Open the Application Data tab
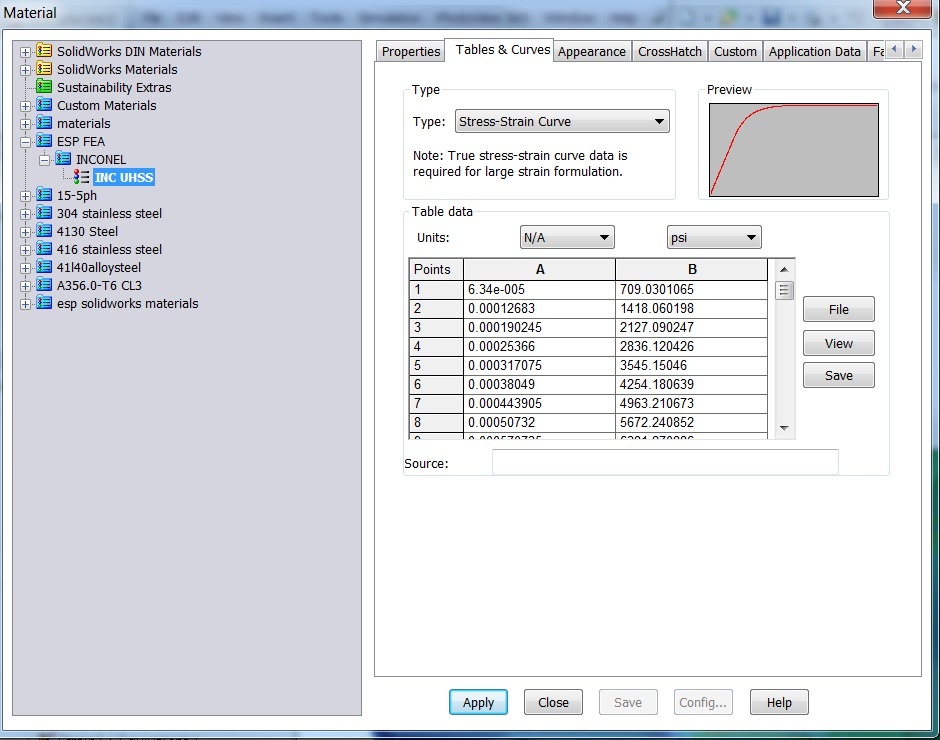Screen dimensions: 940x740 tap(814, 52)
